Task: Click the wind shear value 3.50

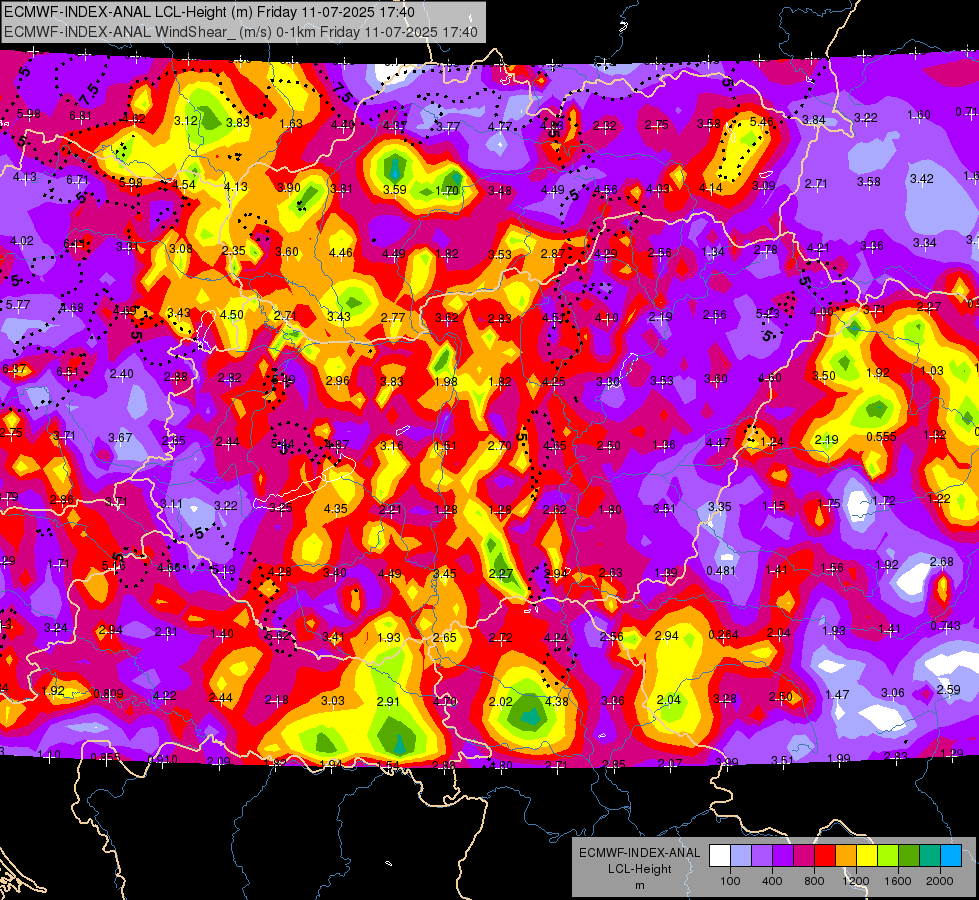Action: (x=824, y=375)
